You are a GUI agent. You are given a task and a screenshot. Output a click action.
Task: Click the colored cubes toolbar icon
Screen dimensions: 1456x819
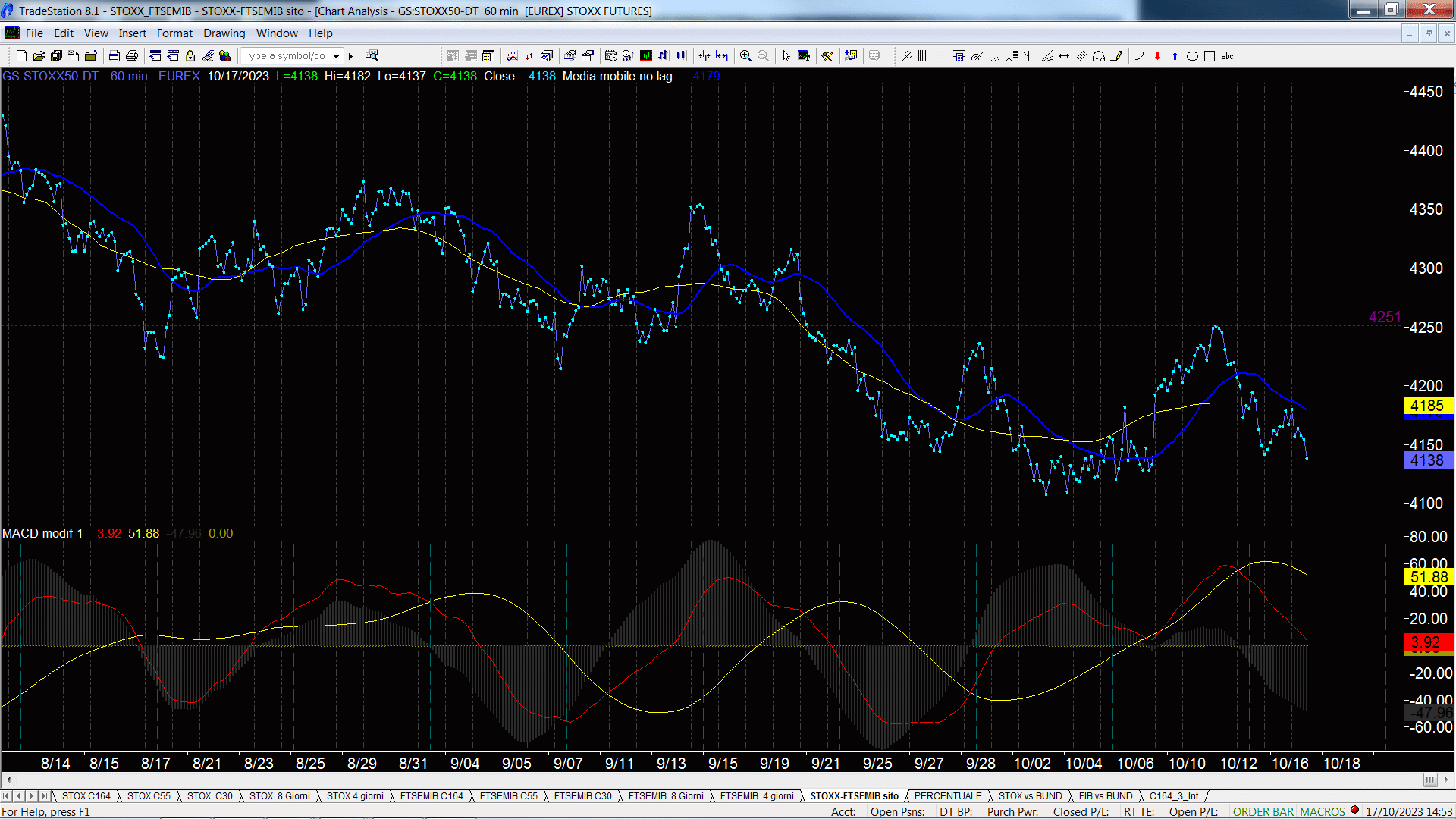pyautogui.click(x=224, y=55)
